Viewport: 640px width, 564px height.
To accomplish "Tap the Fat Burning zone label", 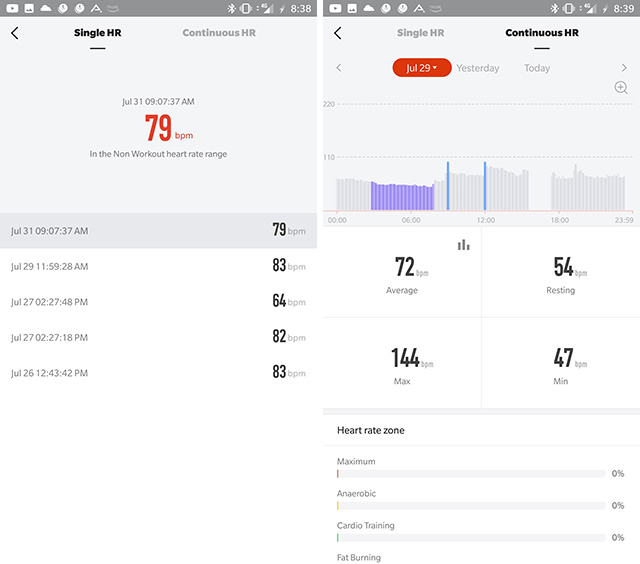I will [359, 557].
